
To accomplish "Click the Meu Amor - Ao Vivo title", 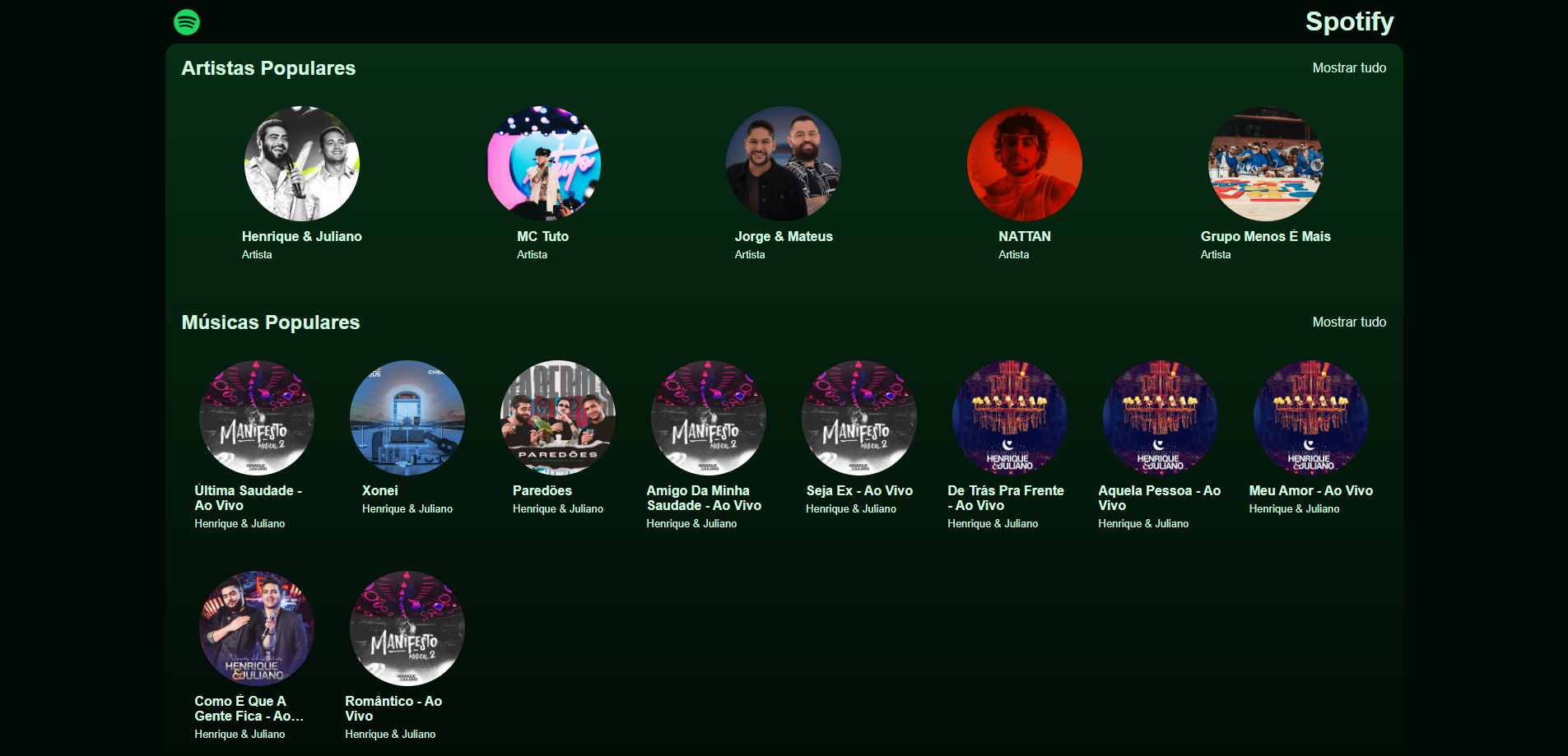I will coord(1311,490).
